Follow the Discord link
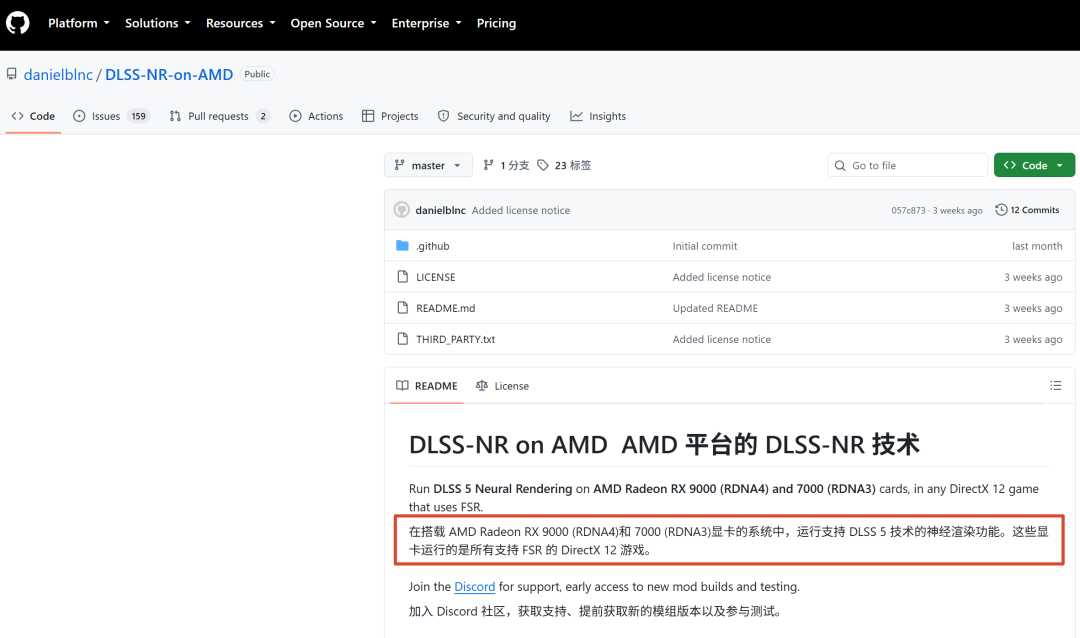The height and width of the screenshot is (638, 1080). pos(475,586)
